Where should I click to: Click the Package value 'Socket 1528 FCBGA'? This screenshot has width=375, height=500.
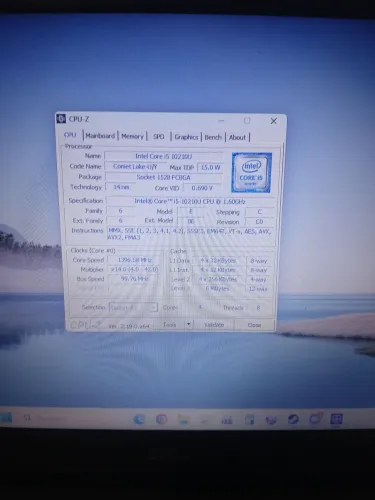164,177
